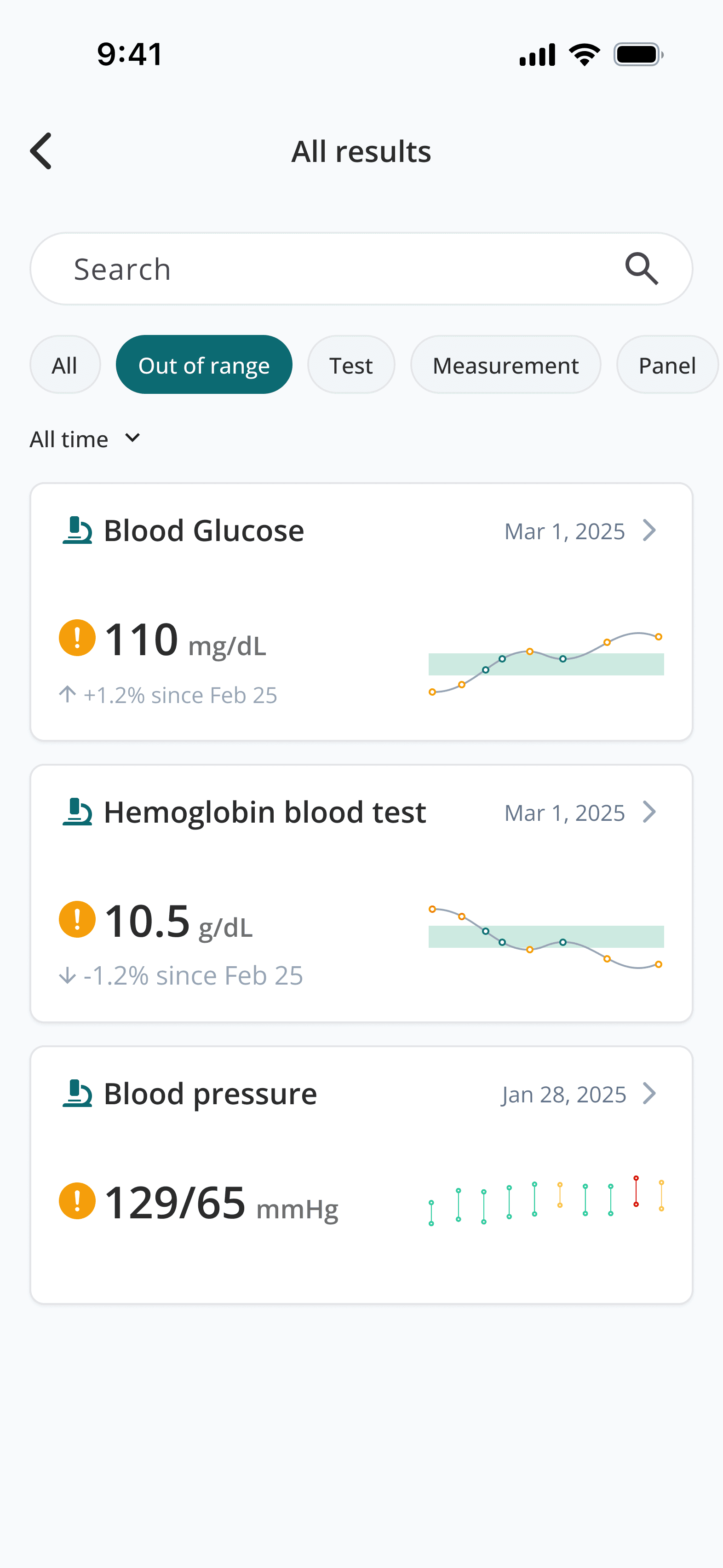Viewport: 723px width, 1568px height.
Task: Open Hemoglobin blood test chevron
Action: [x=649, y=812]
